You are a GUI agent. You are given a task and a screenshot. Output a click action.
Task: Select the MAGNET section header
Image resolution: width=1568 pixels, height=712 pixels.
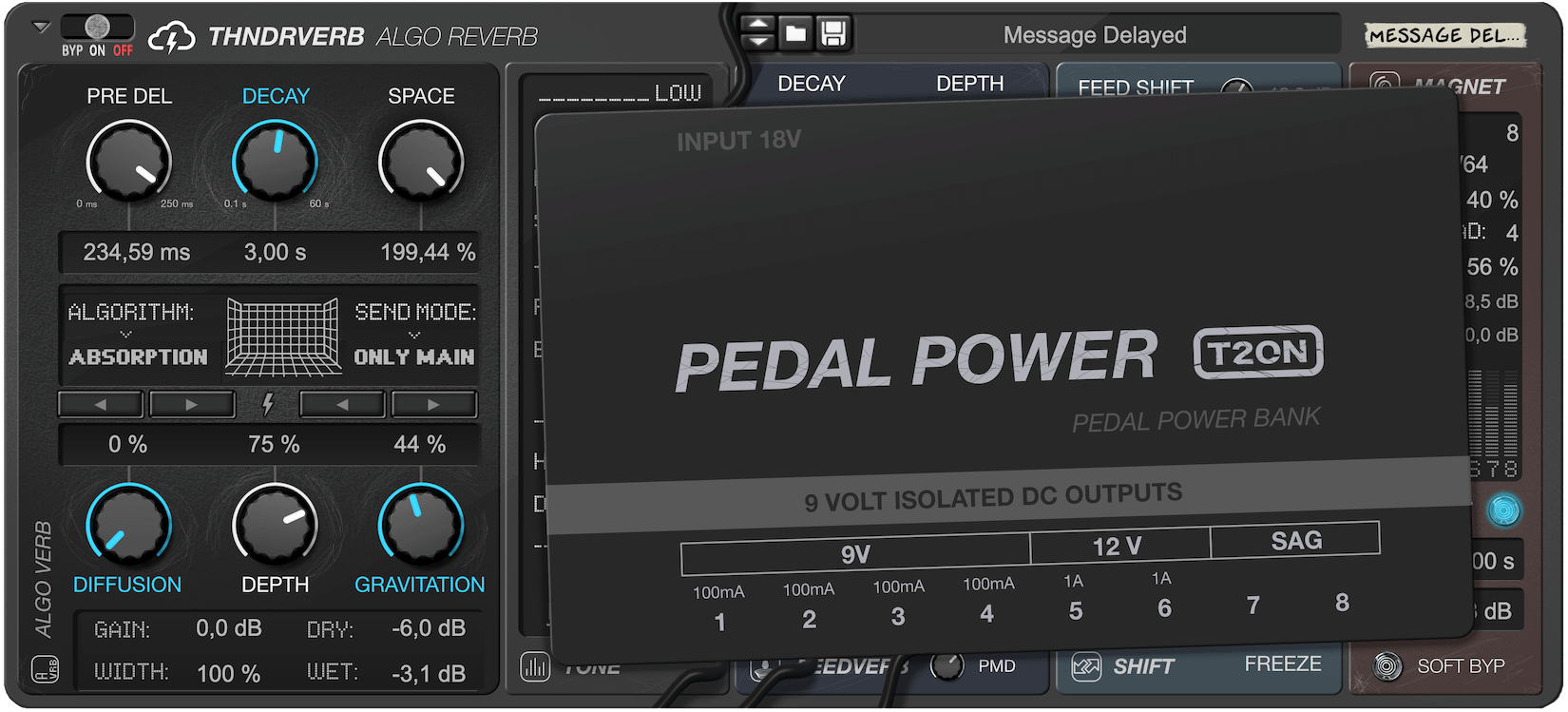(x=1460, y=87)
